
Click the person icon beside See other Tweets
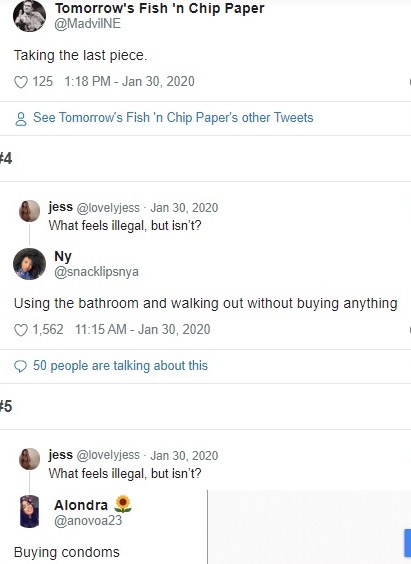tap(21, 119)
